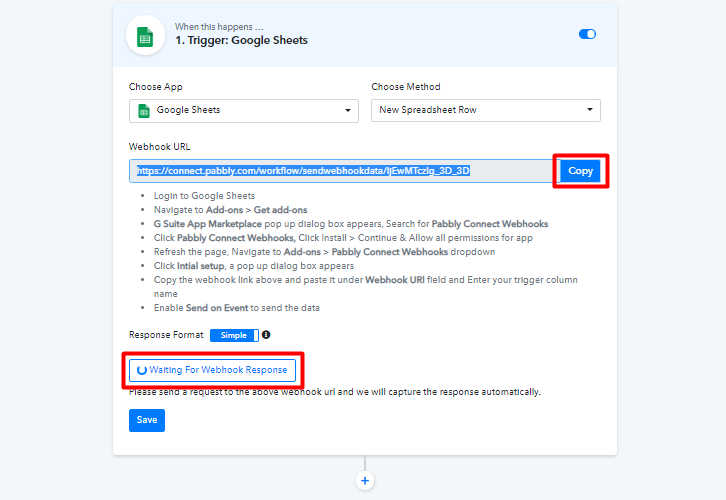Click the 'Login to Google Sheets' instruction
This screenshot has height=500, width=726.
(x=204, y=196)
